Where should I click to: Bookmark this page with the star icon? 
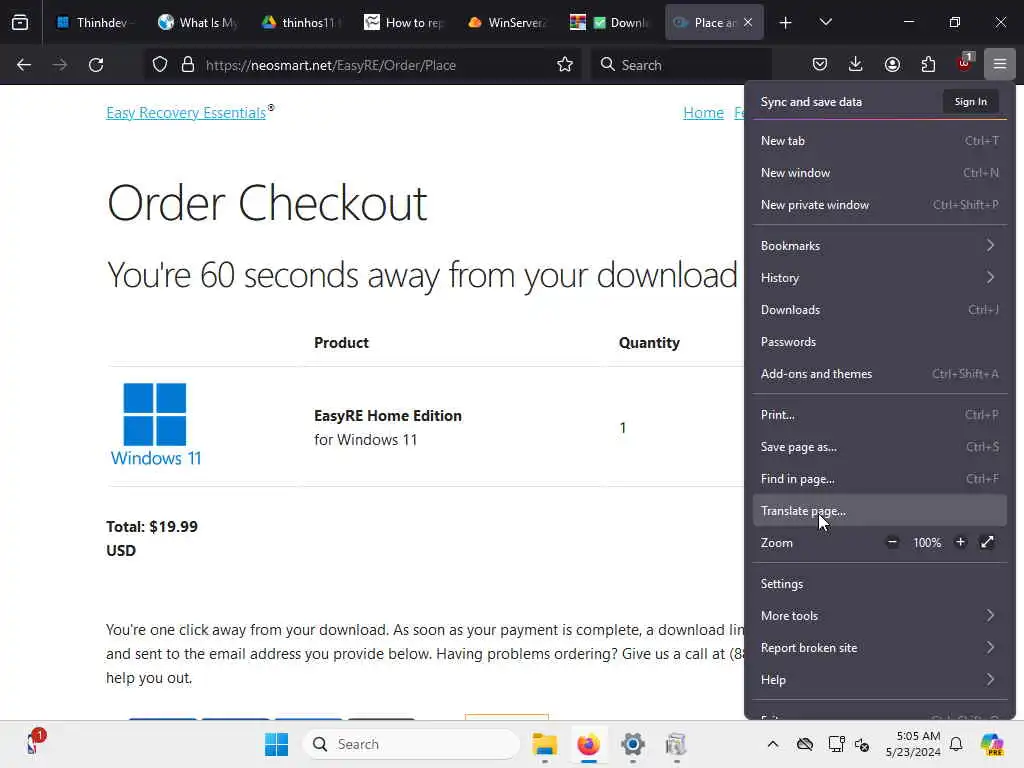(x=565, y=65)
